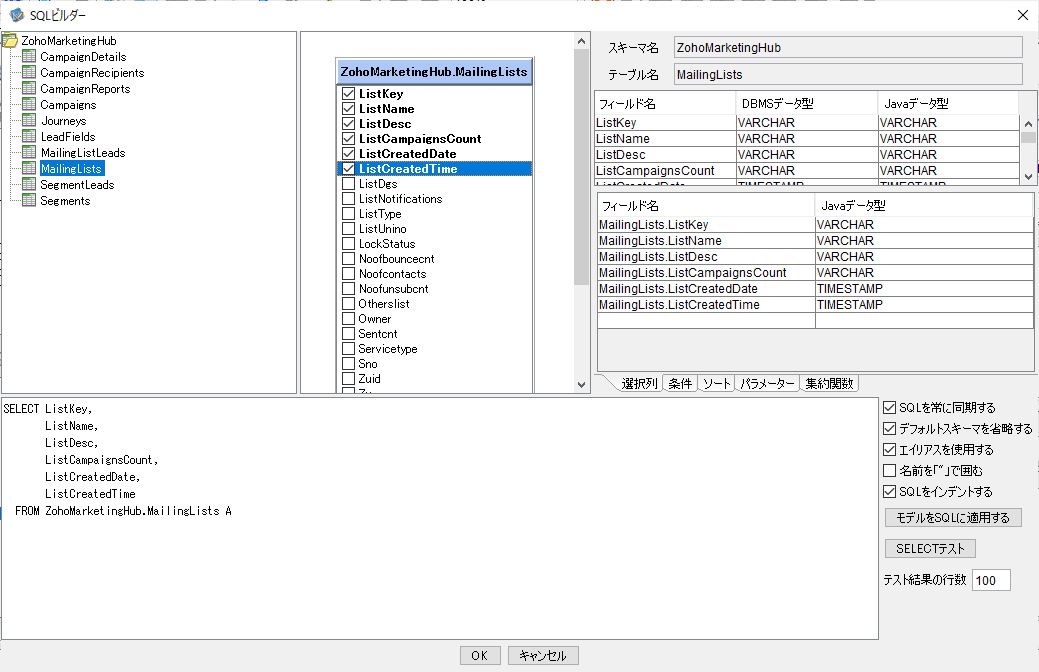Screen dimensions: 1039x672
Task: Confirm with the OK button
Action: [480, 655]
